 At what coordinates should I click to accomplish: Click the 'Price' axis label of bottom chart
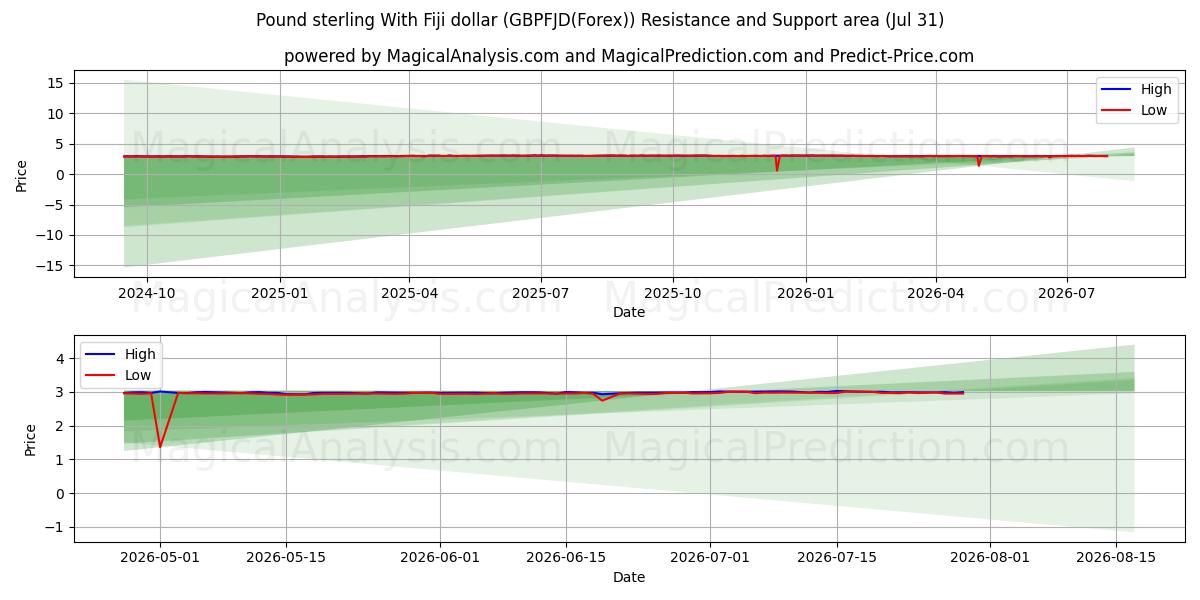click(30, 440)
